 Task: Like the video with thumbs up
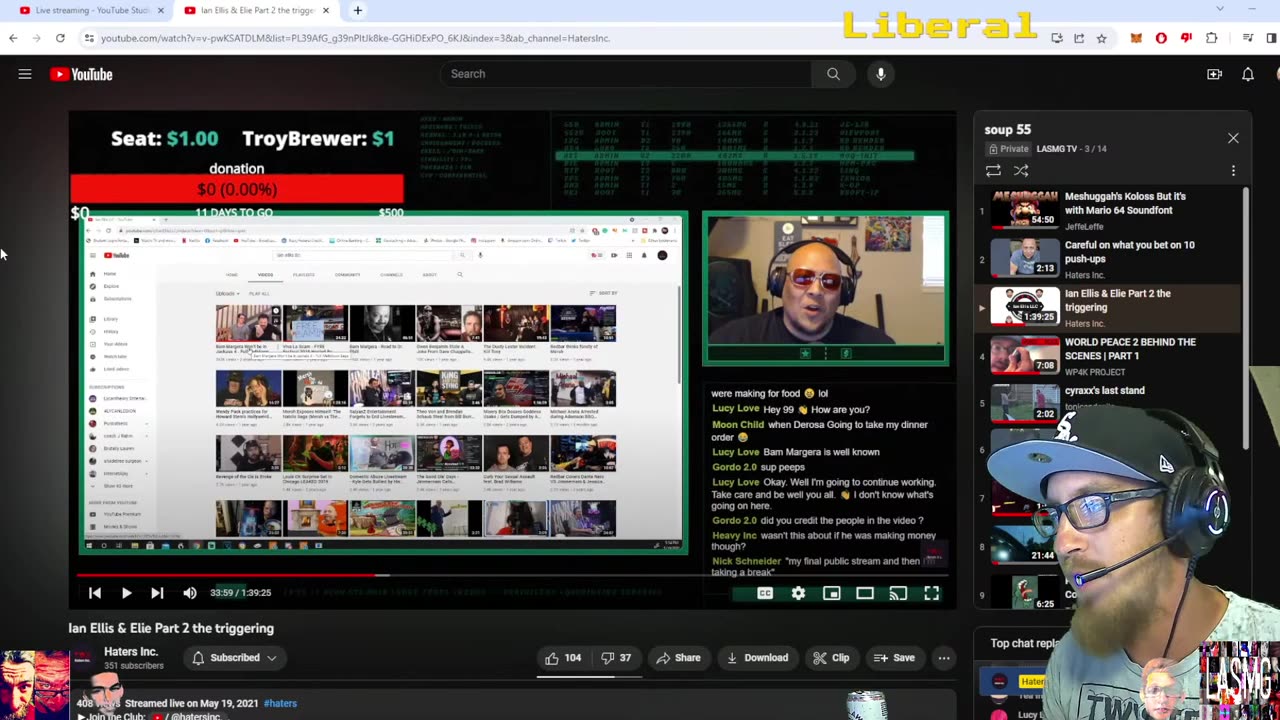[563, 658]
